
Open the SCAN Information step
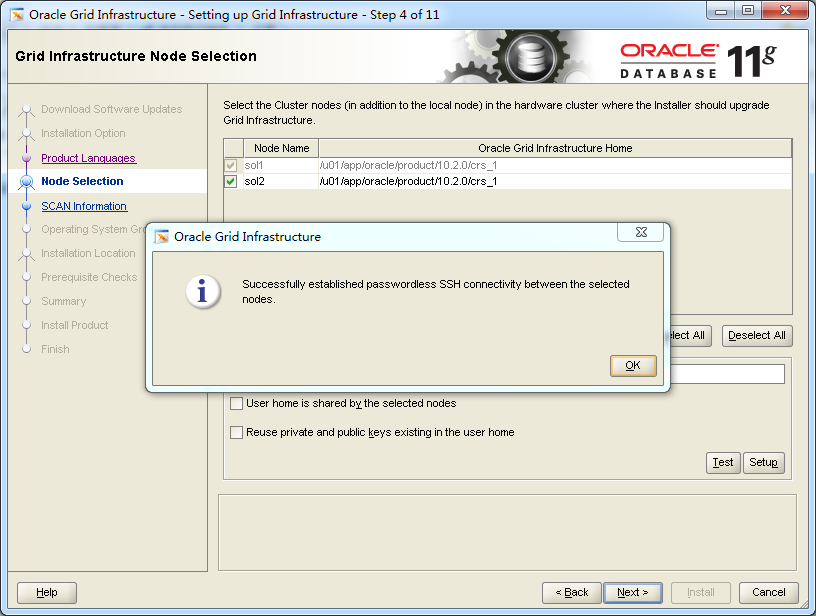(x=84, y=206)
